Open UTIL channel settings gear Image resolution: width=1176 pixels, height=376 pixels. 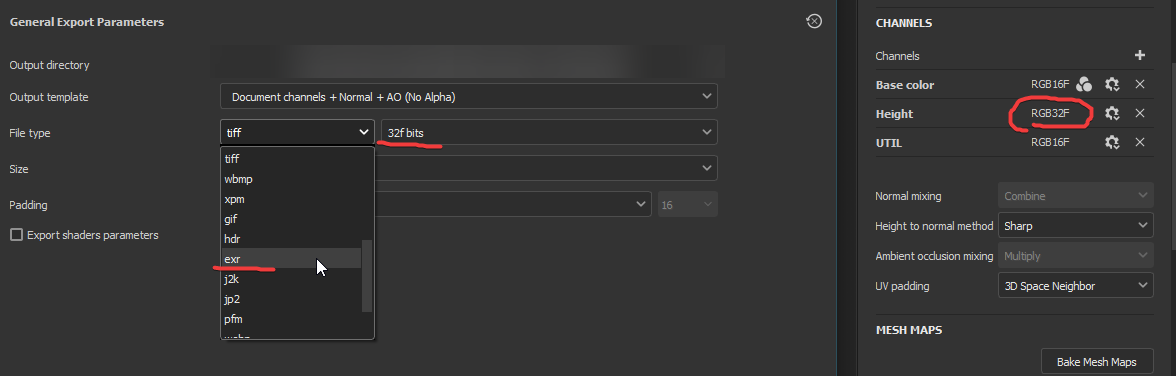(1112, 142)
